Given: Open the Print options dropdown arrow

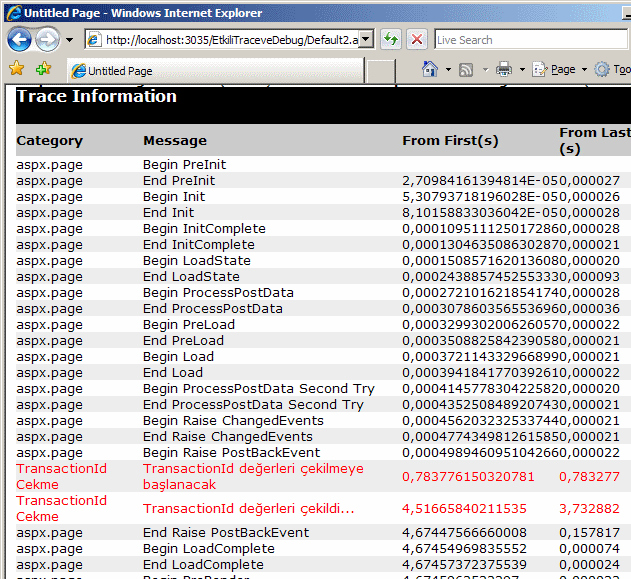Looking at the screenshot, I should pos(521,70).
